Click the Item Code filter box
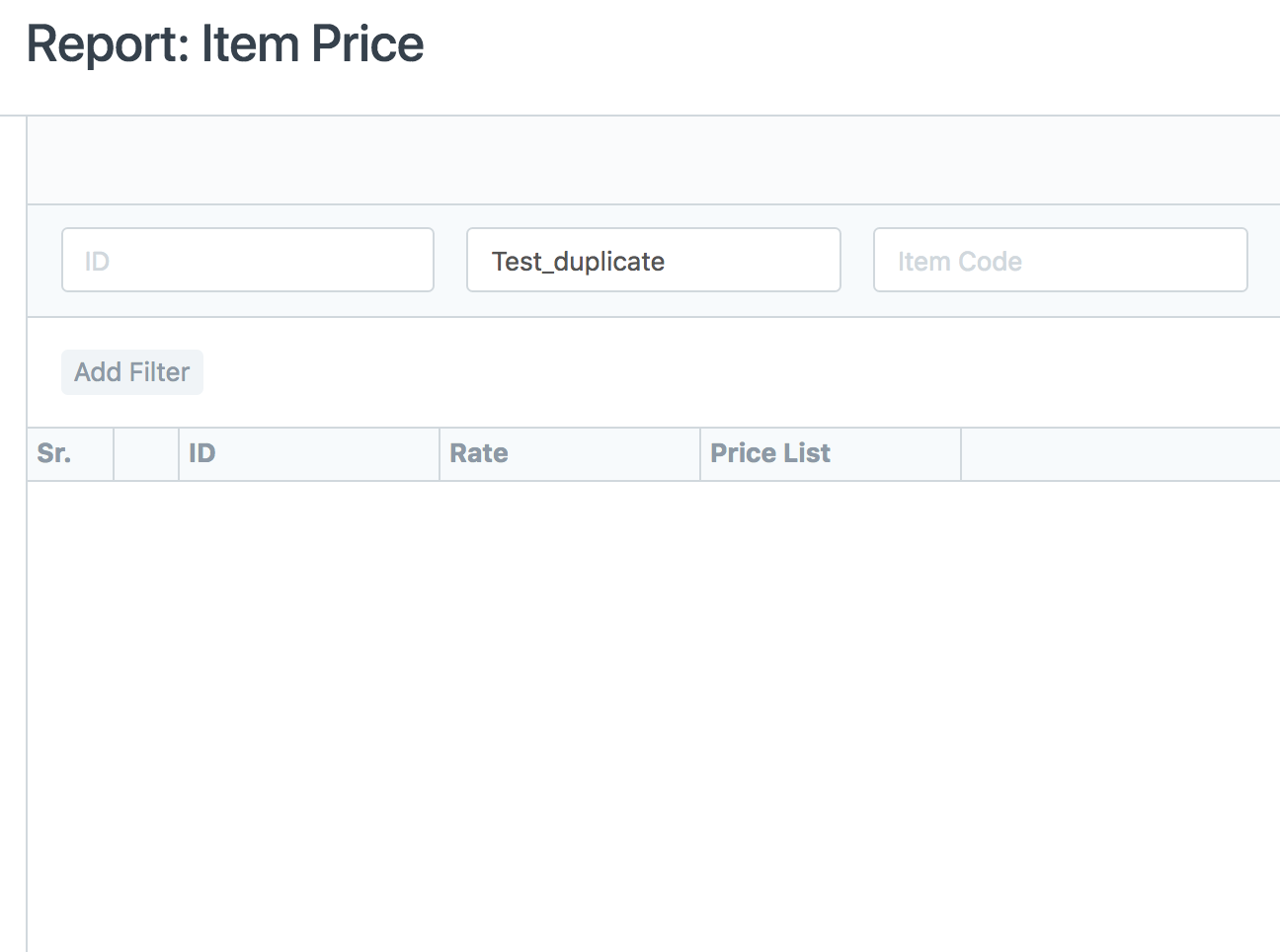The image size is (1280, 952). 1060,260
